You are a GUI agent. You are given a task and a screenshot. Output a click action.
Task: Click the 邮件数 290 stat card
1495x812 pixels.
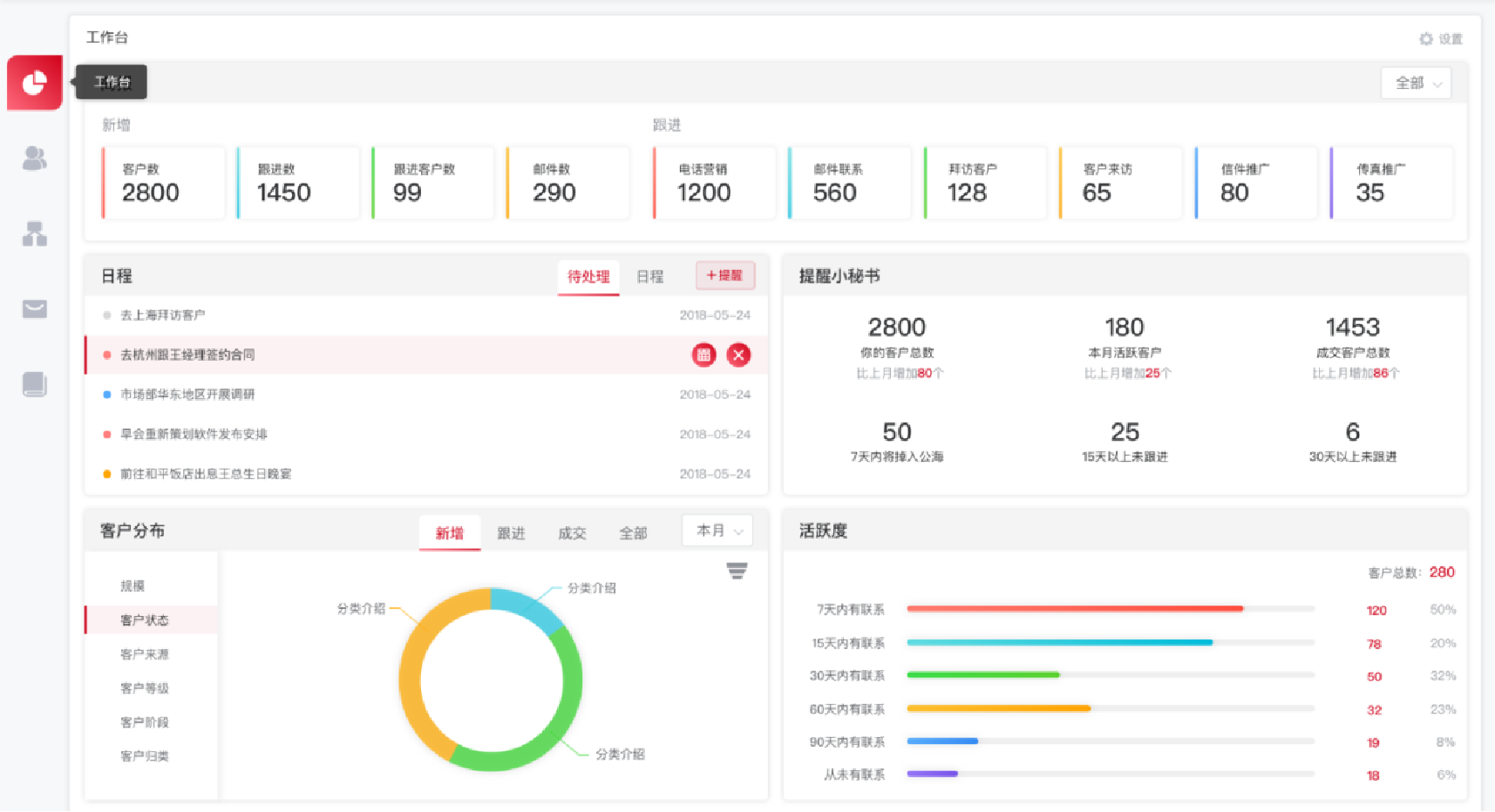tap(567, 182)
